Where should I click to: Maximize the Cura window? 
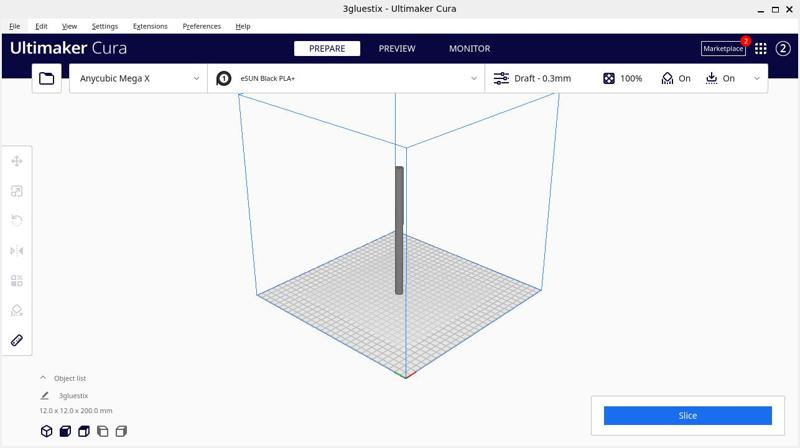[x=775, y=9]
